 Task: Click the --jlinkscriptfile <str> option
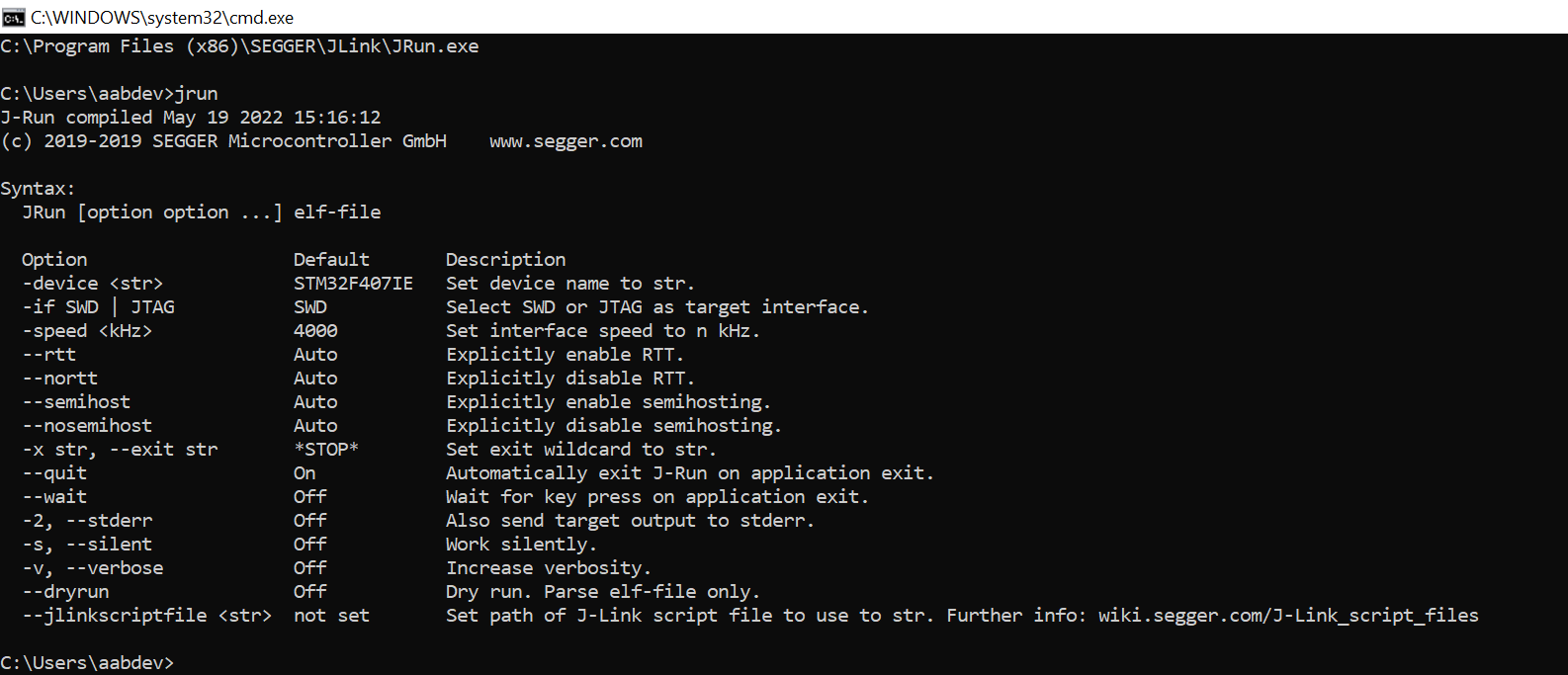click(x=146, y=616)
